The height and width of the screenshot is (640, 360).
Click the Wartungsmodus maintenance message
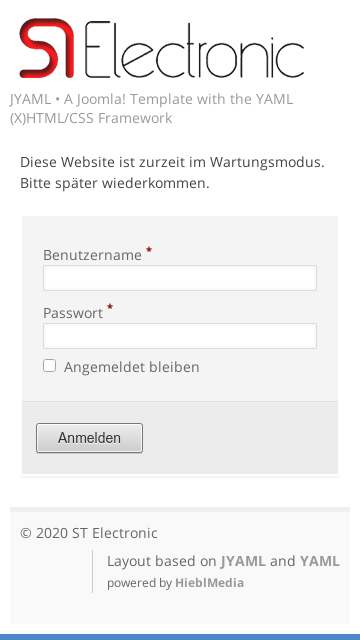pyautogui.click(x=172, y=173)
